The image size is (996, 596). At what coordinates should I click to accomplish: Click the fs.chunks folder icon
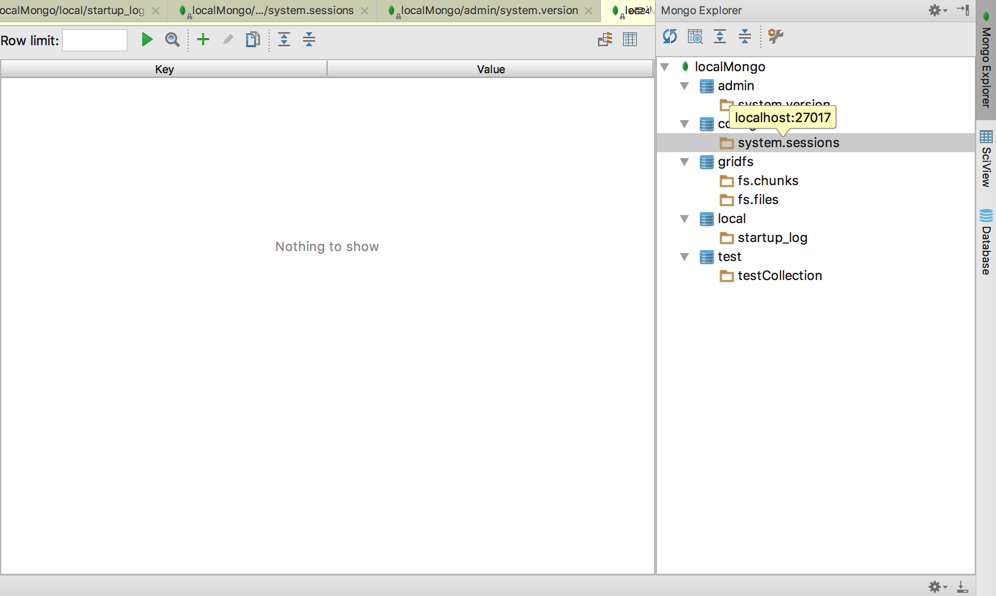pyautogui.click(x=727, y=181)
